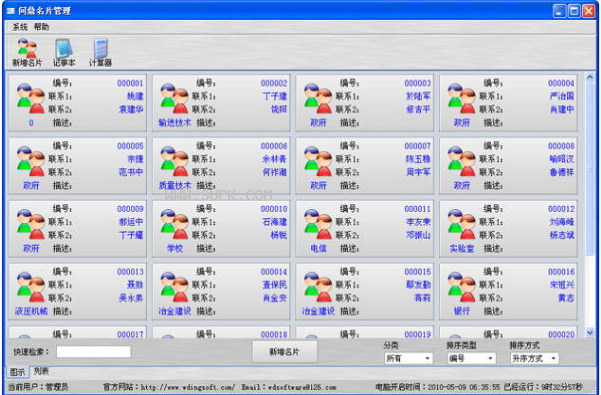Click card number 000010
The image size is (601, 395).
274,209
